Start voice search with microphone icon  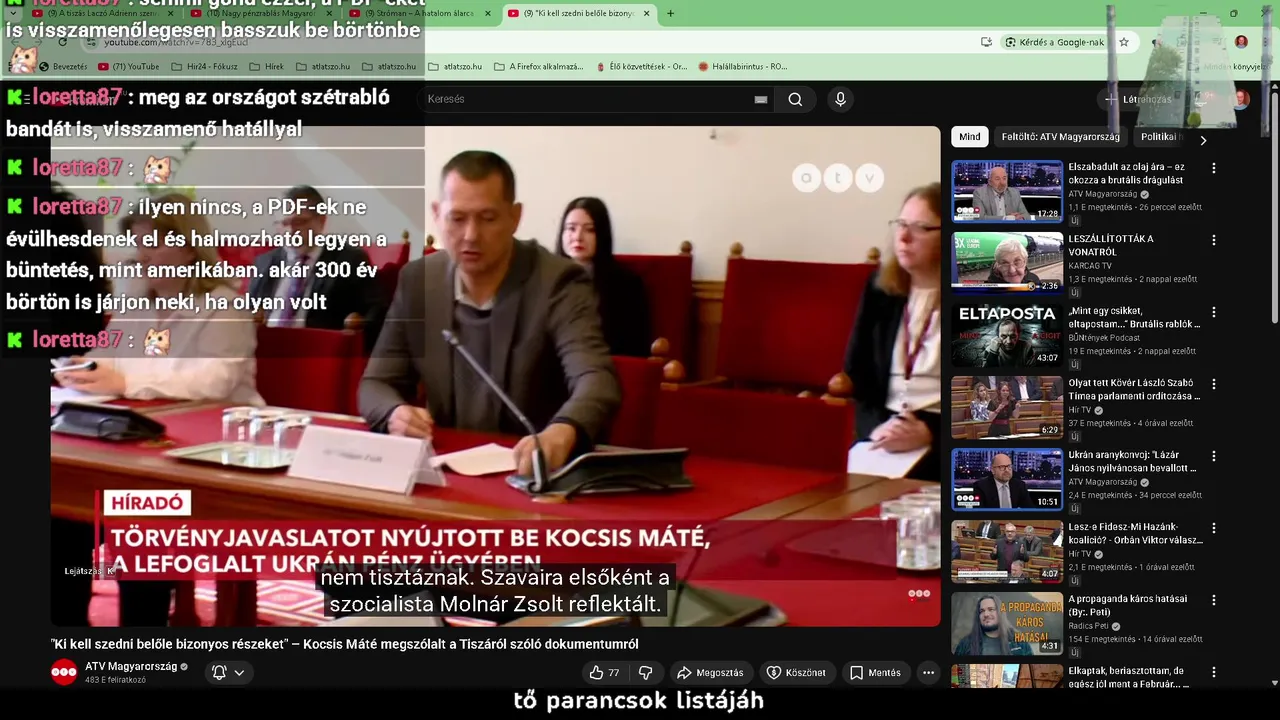coord(840,99)
